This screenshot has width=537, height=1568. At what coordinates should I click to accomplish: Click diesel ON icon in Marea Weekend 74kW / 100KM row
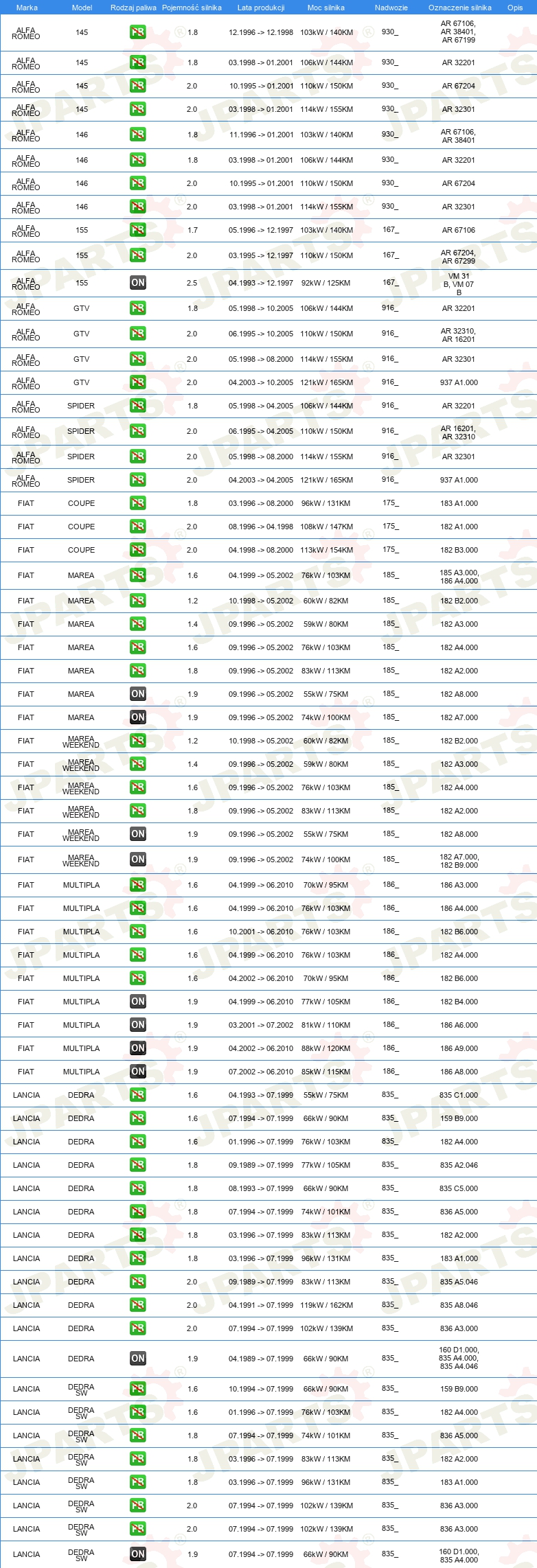[138, 860]
